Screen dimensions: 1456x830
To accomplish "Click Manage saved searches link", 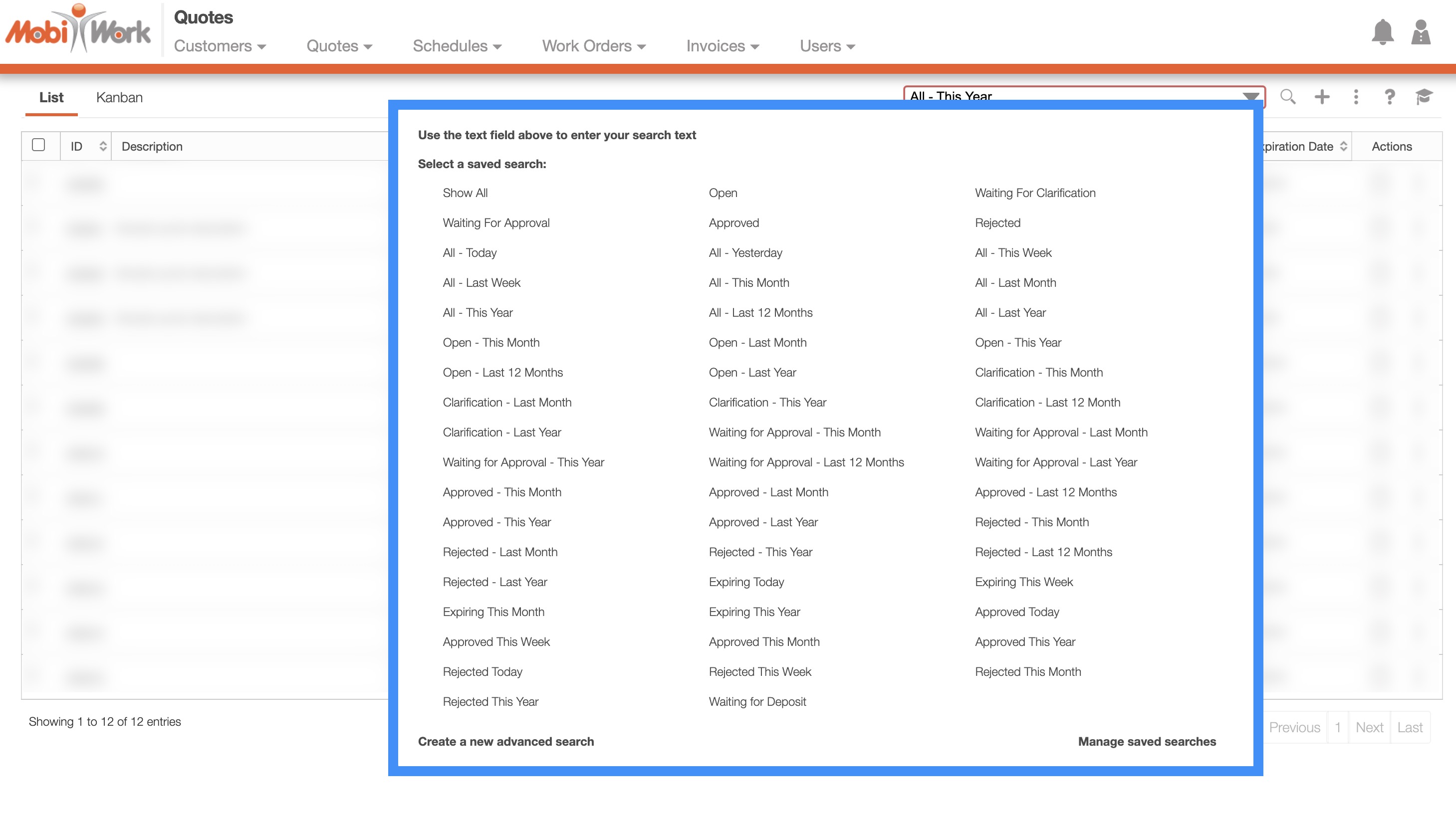I will click(1147, 741).
